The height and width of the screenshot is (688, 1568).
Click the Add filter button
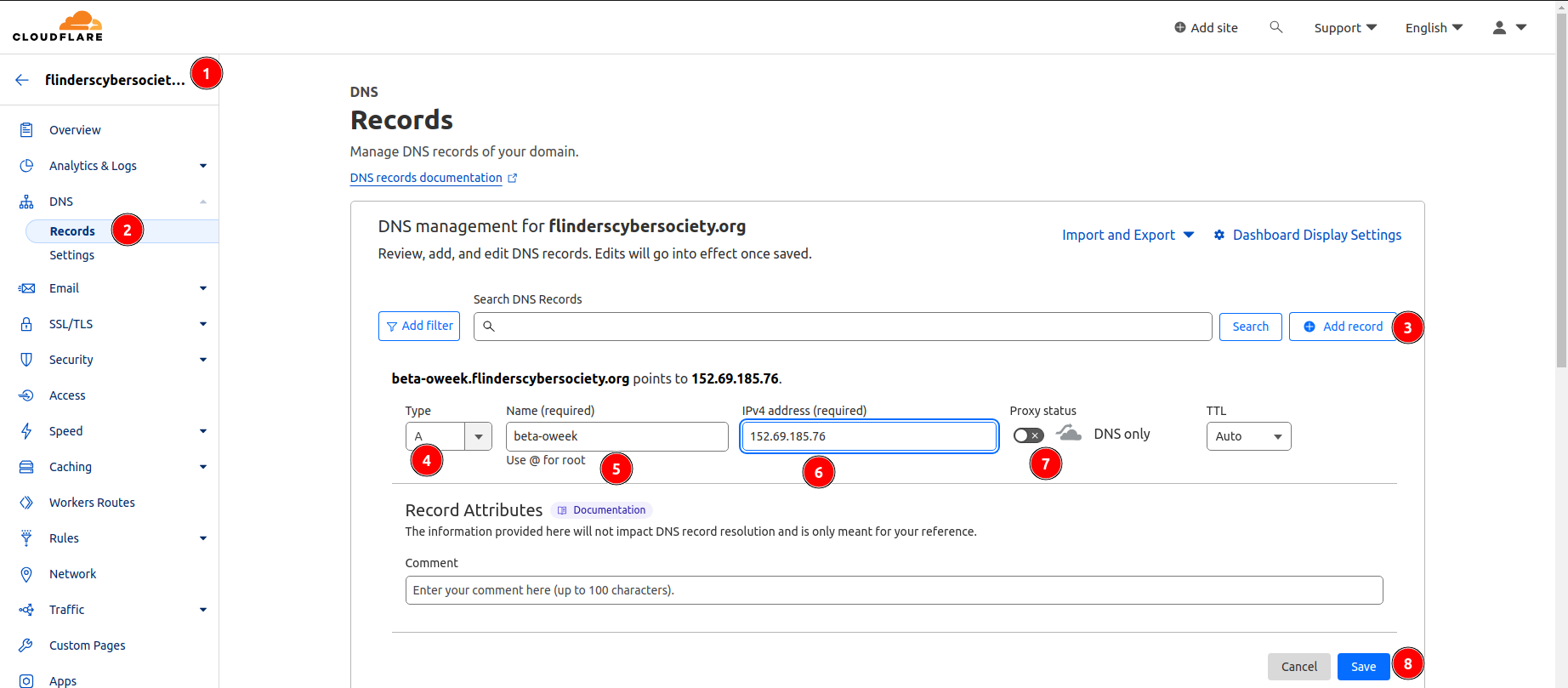(419, 327)
